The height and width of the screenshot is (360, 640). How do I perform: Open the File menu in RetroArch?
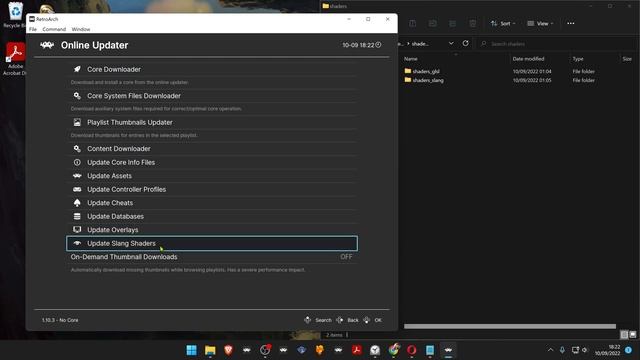[33, 29]
